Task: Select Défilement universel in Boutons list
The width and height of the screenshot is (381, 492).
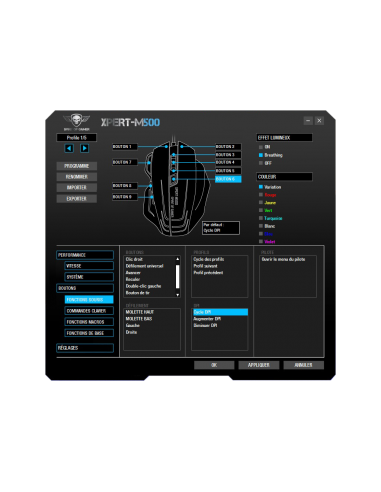Action: pos(144,266)
